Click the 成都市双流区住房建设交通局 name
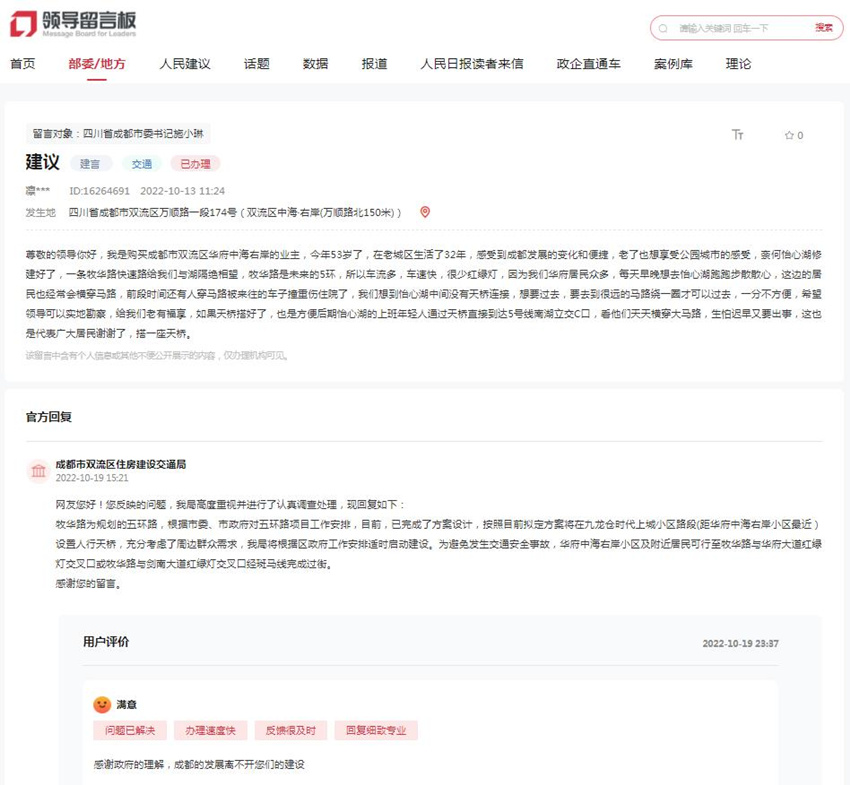Screen dimensions: 850x785 point(120,464)
